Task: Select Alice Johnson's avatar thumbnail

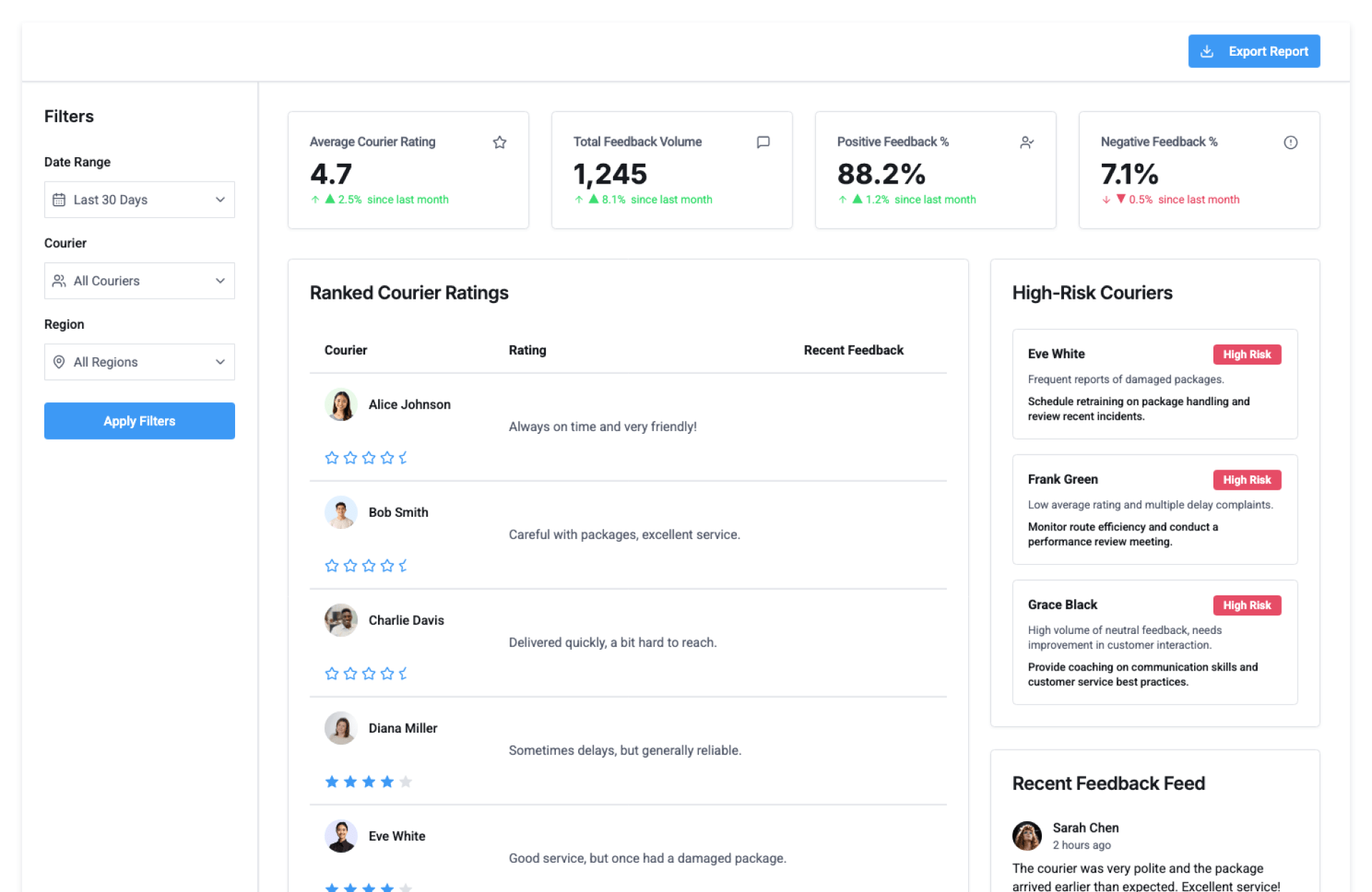Action: click(341, 405)
